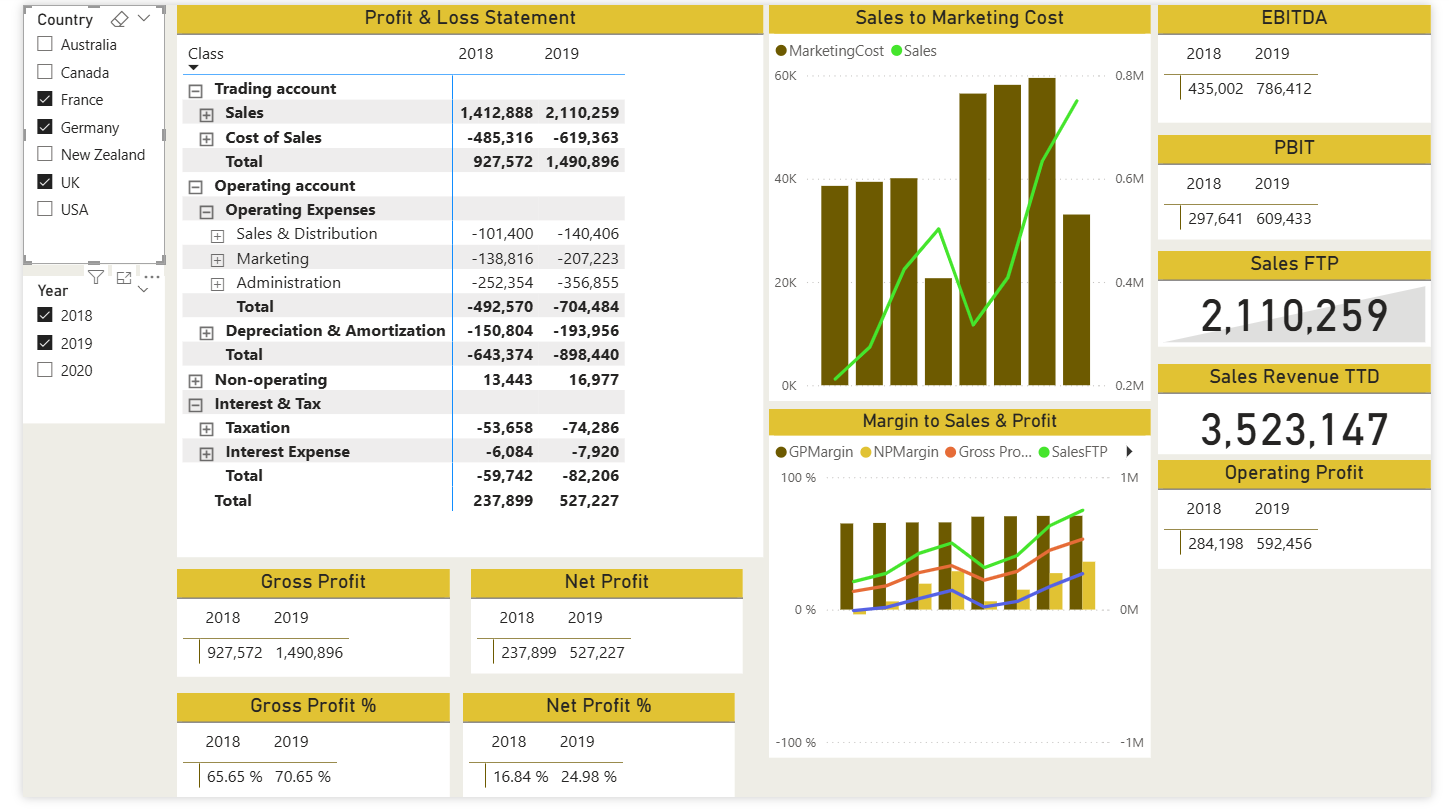
Task: Click the MarketingCost legend item
Action: (x=830, y=50)
